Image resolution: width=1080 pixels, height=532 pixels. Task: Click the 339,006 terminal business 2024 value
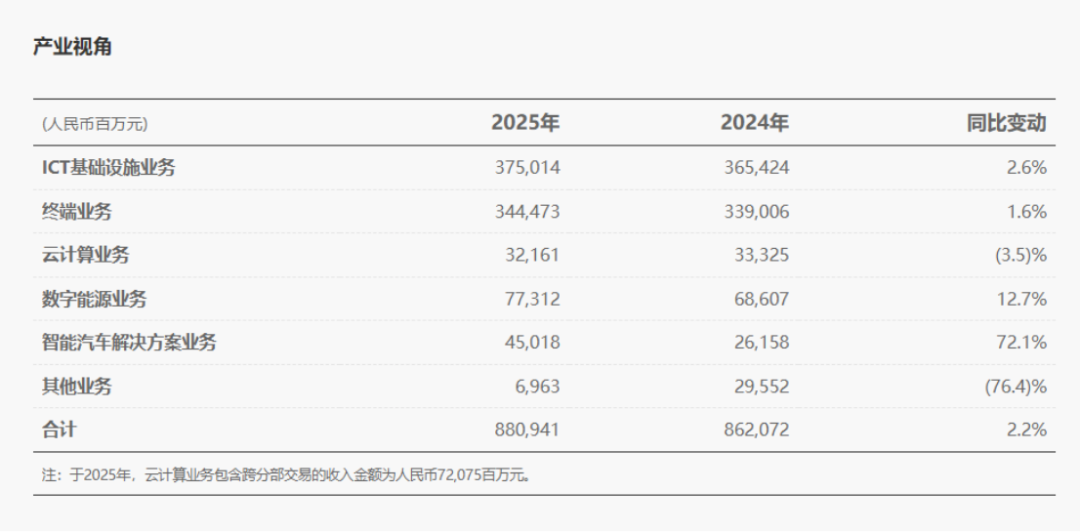[756, 211]
